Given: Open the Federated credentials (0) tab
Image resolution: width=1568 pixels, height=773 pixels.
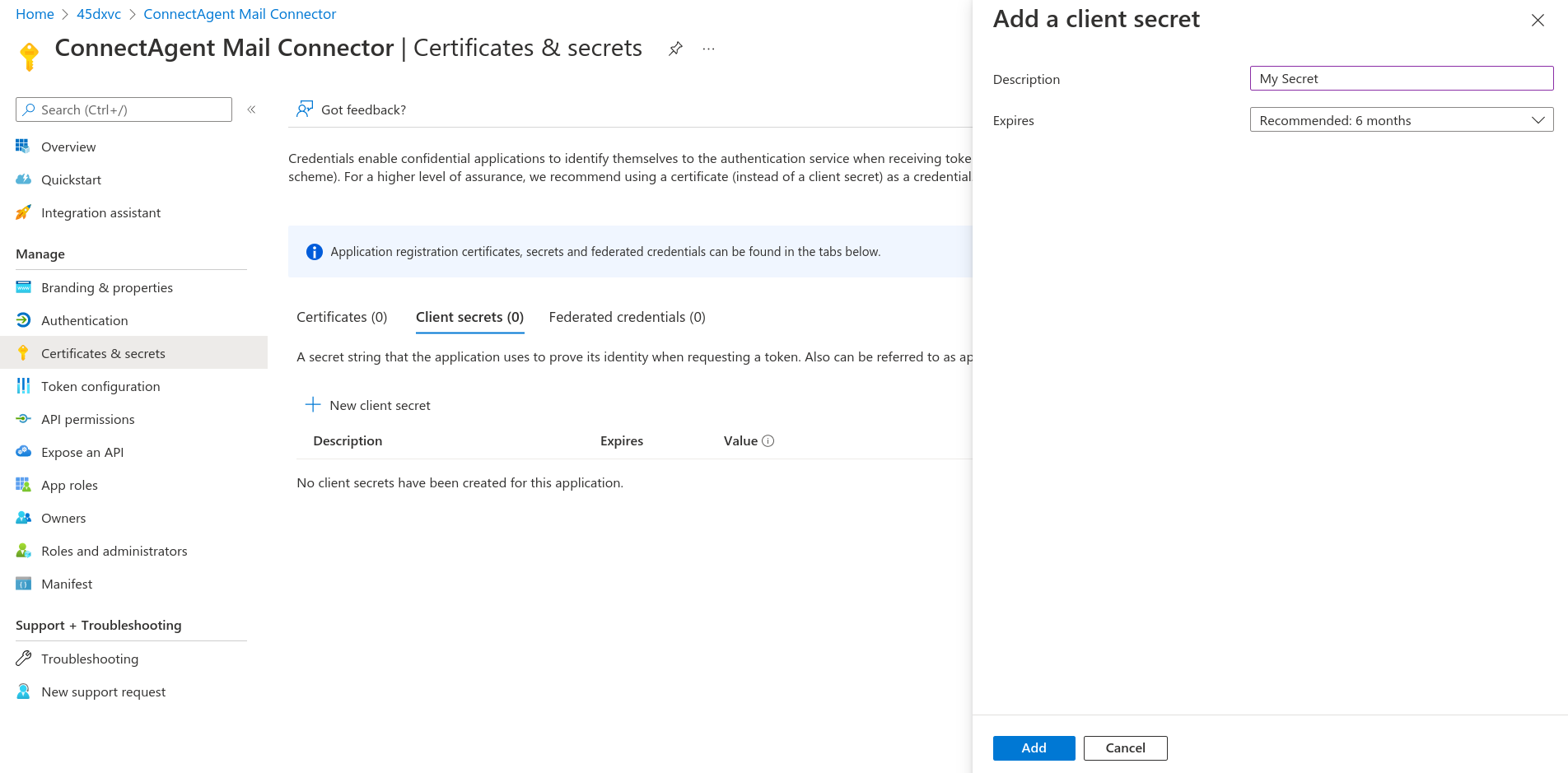Looking at the screenshot, I should [627, 317].
